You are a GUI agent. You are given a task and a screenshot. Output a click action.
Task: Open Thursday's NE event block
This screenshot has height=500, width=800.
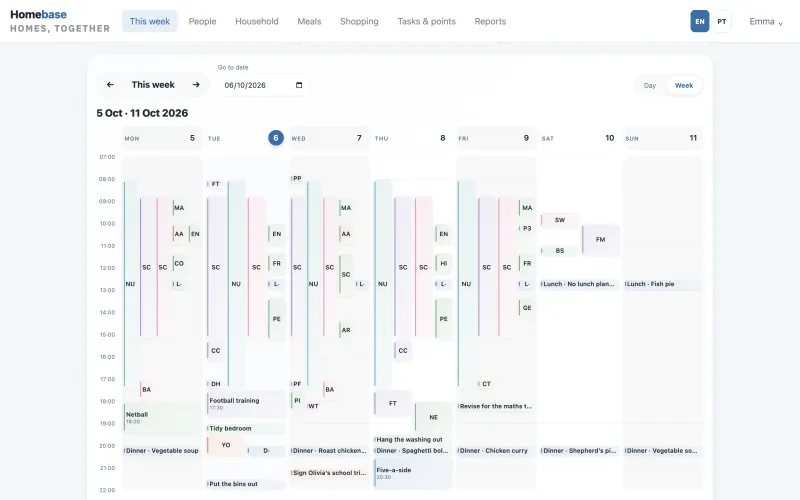[433, 417]
